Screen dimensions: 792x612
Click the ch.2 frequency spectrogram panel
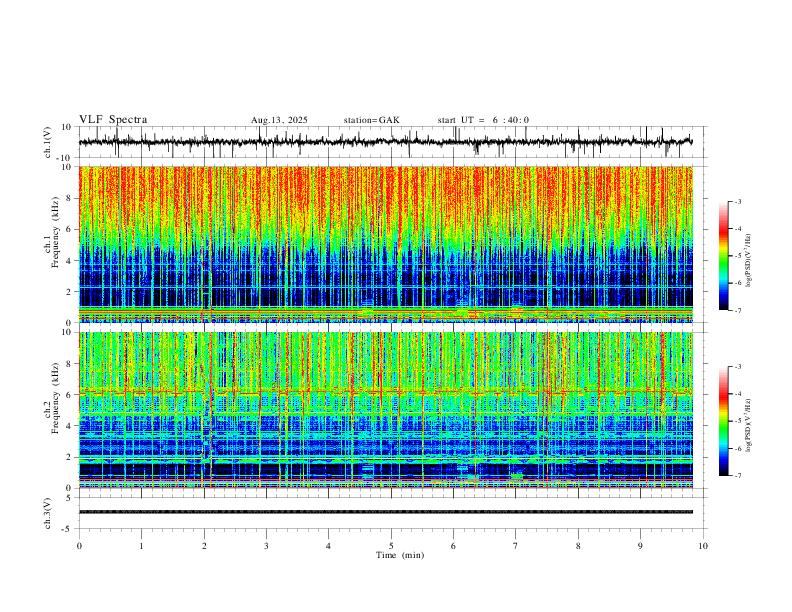tap(385, 410)
